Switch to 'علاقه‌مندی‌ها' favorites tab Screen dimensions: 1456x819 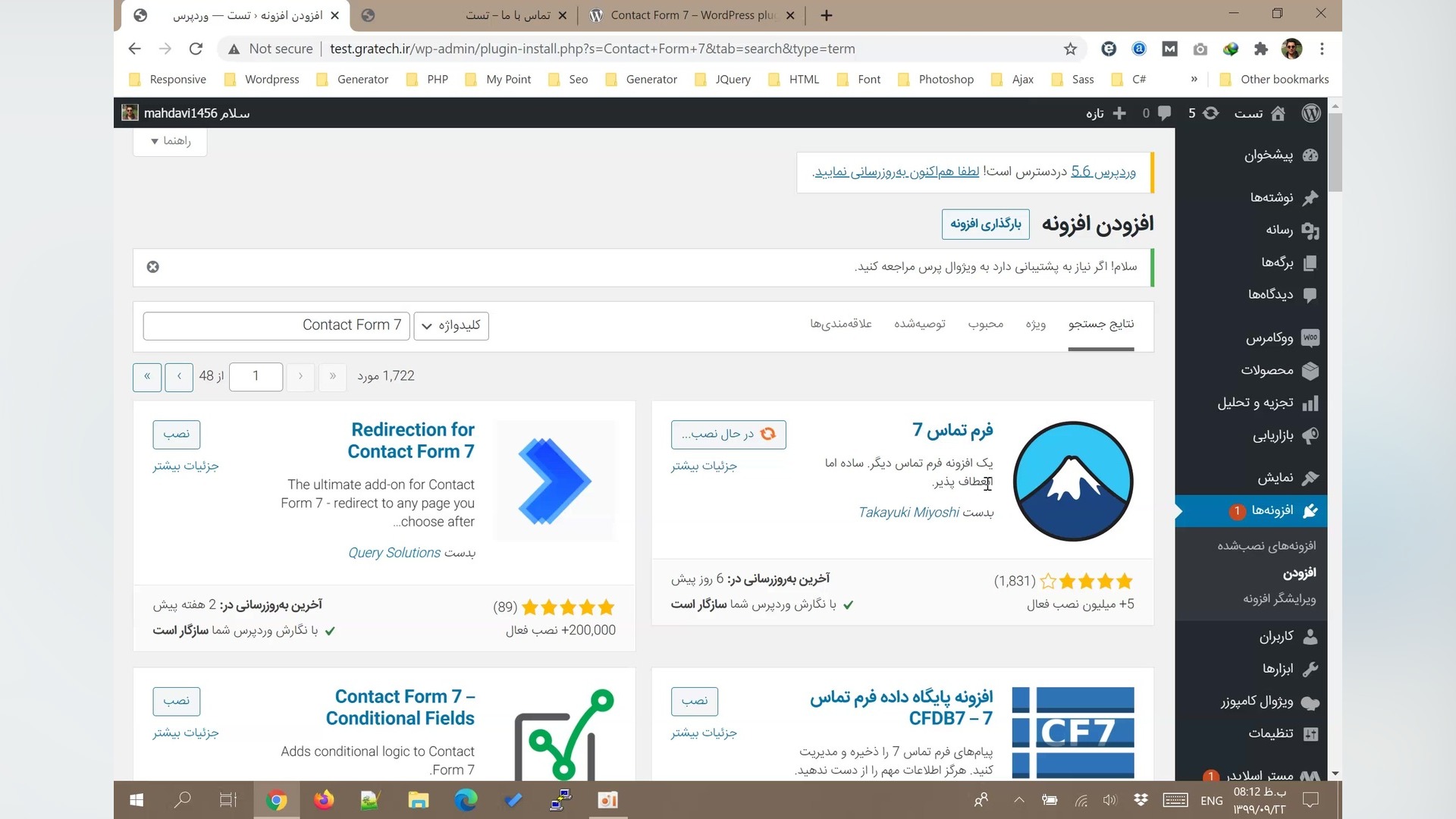point(841,325)
